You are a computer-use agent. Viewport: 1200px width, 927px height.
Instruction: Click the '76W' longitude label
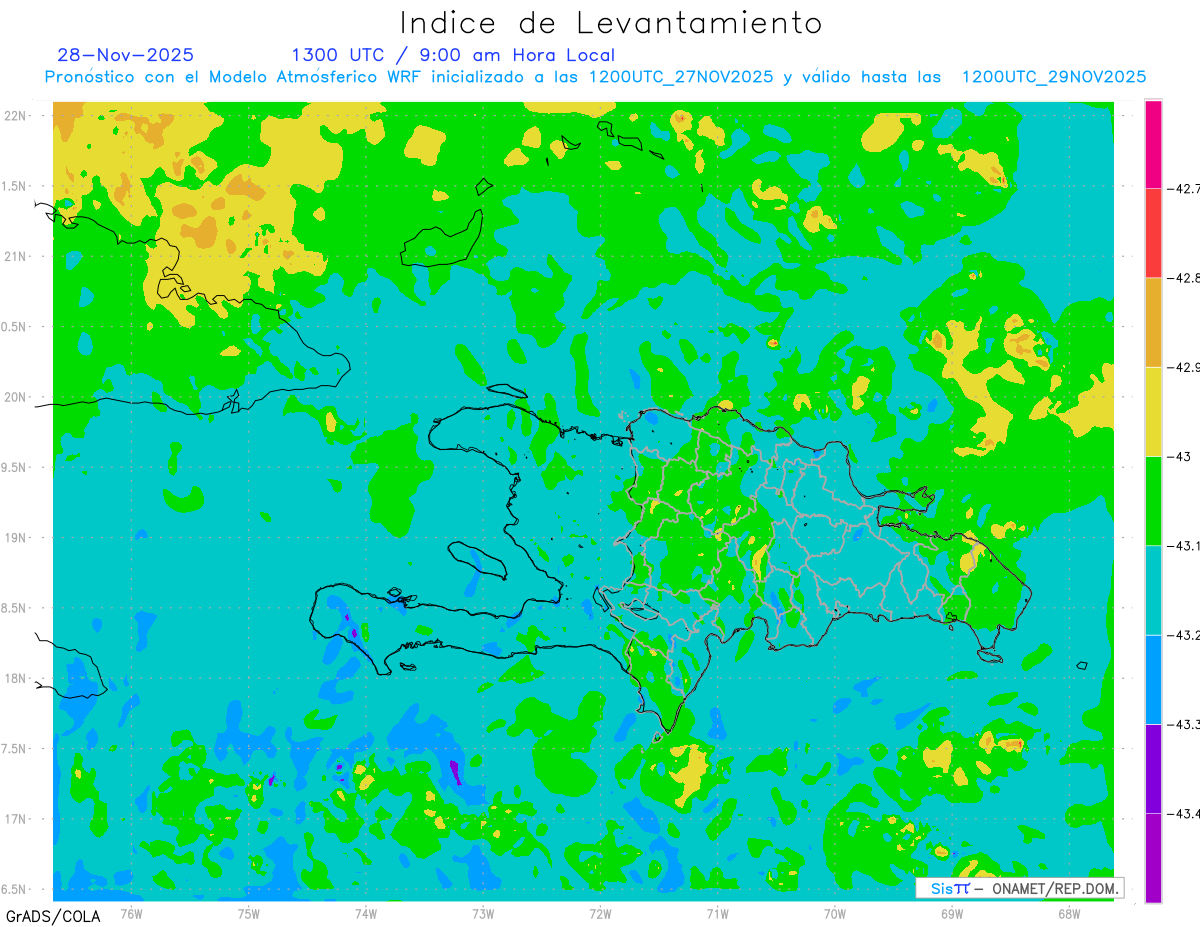[131, 914]
